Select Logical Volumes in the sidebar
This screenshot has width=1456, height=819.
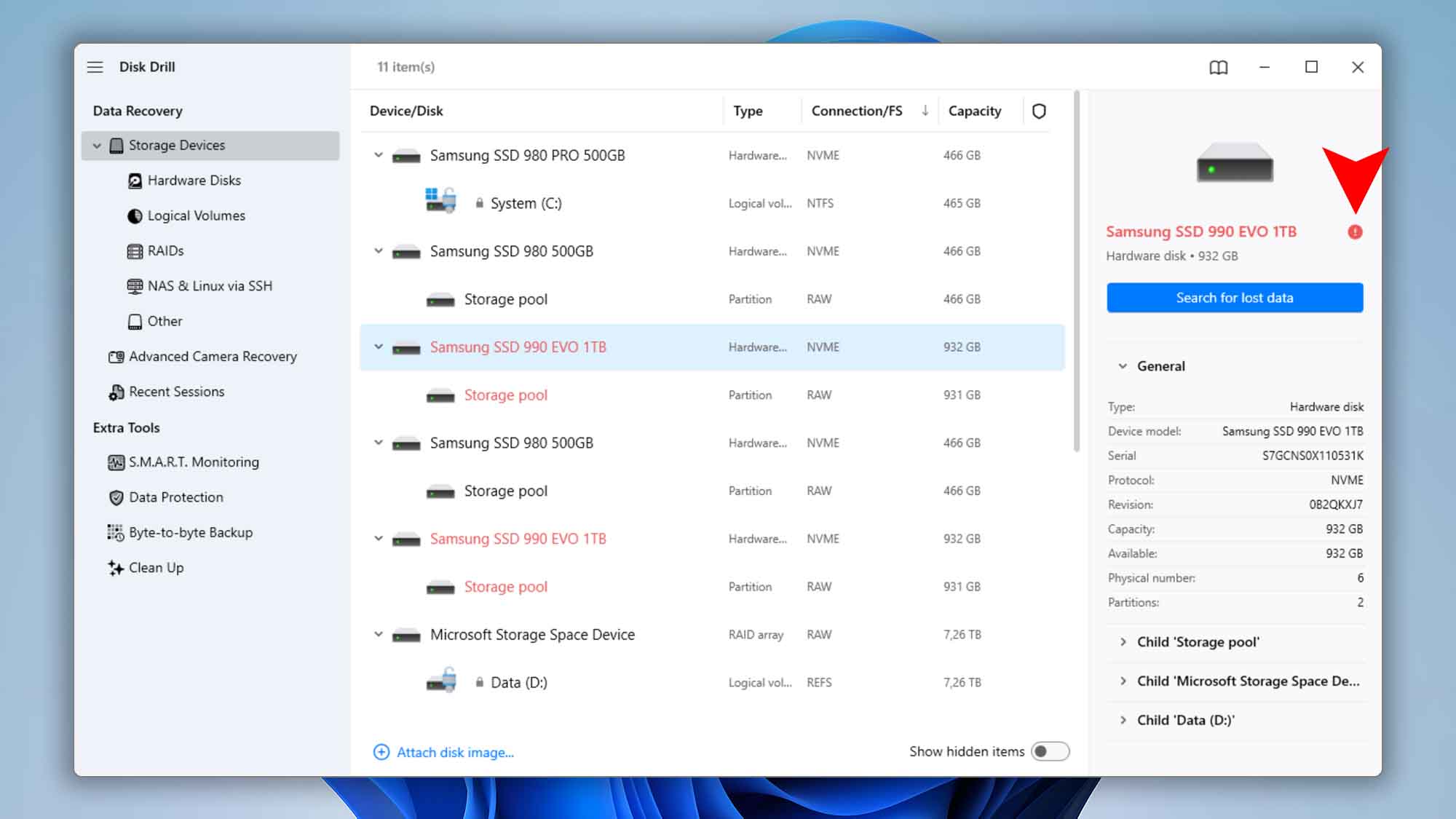[196, 215]
